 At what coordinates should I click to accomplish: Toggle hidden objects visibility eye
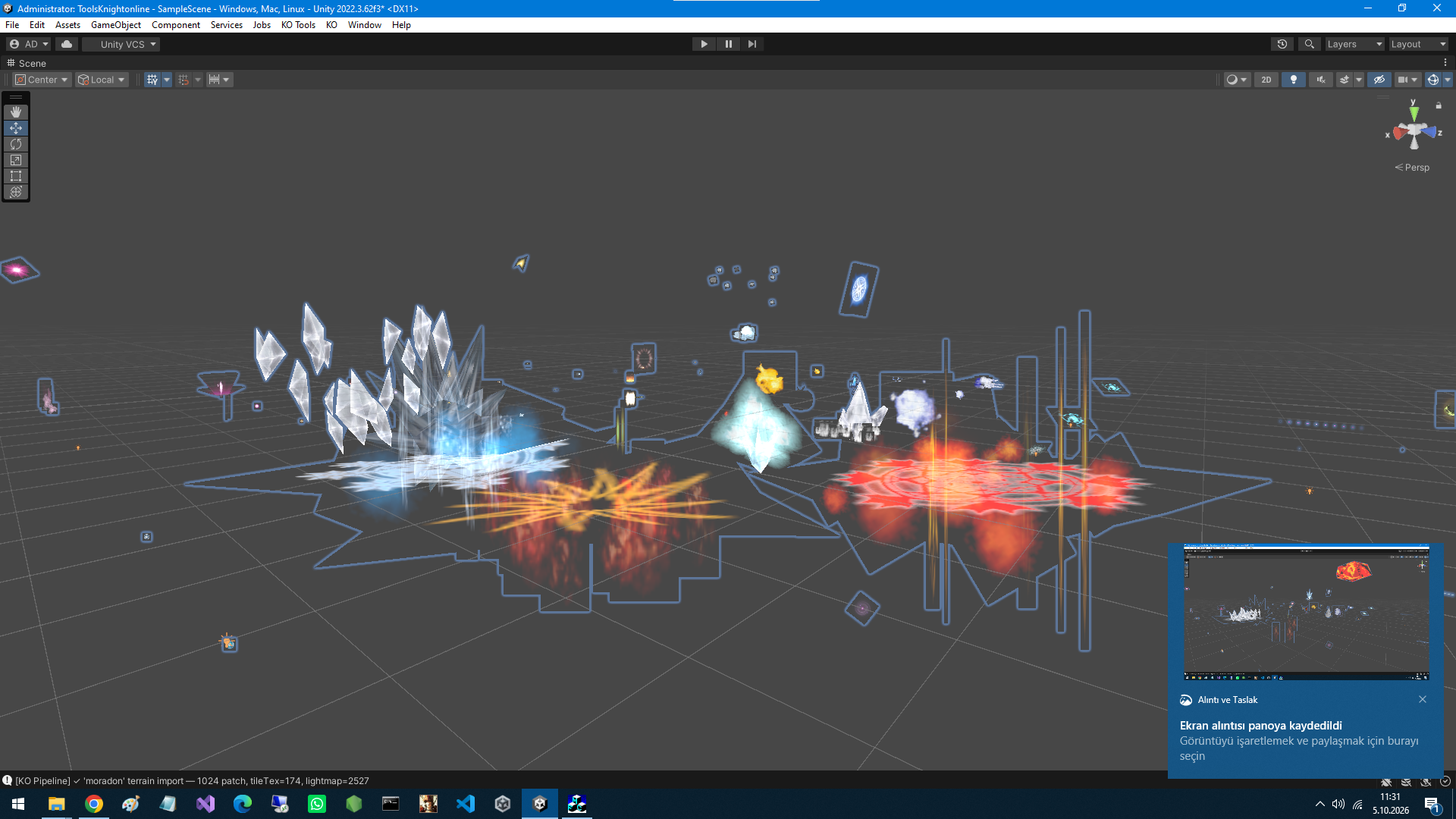(x=1379, y=80)
